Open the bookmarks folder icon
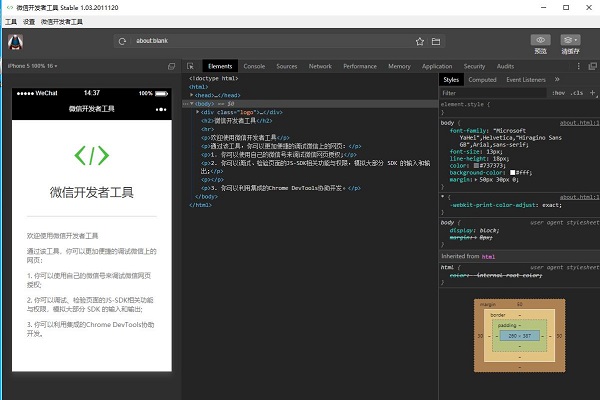This screenshot has width=600, height=400. (x=436, y=41)
